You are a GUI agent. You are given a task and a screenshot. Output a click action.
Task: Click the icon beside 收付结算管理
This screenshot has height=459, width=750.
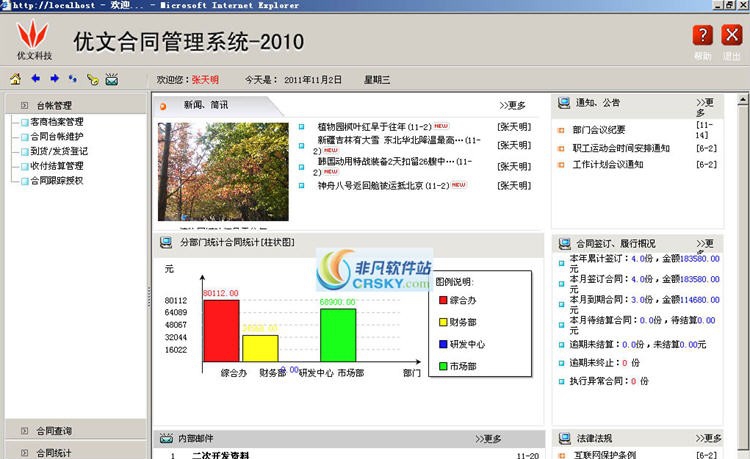point(24,167)
